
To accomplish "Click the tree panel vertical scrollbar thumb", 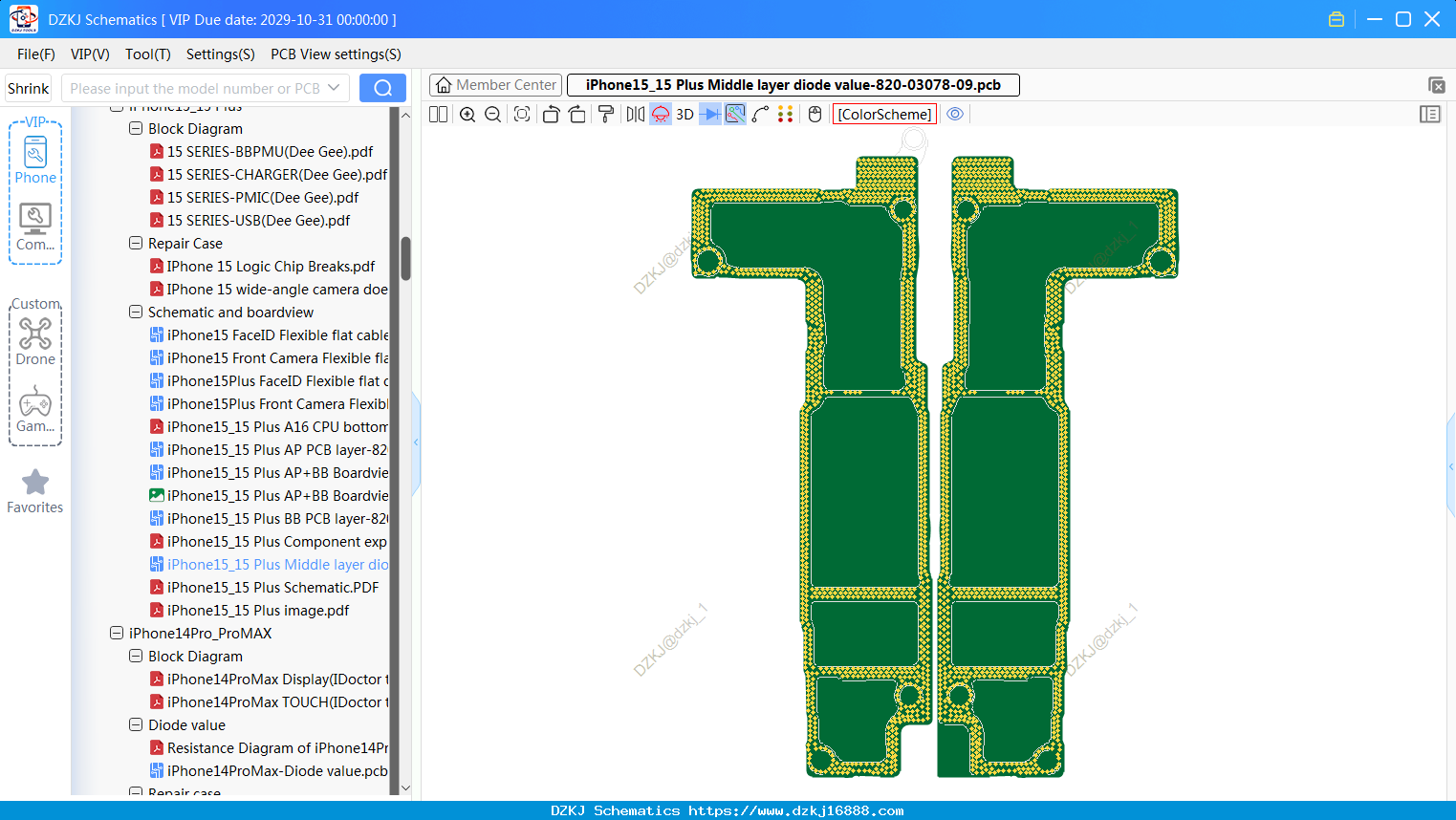I will pos(405,258).
